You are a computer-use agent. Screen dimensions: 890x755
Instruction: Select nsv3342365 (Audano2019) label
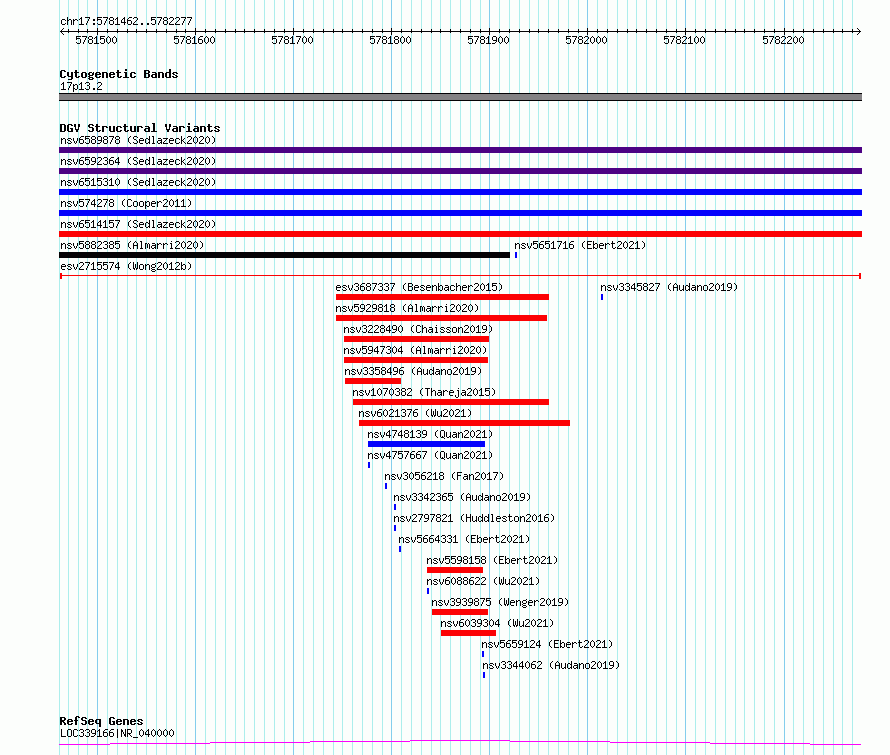(x=462, y=497)
